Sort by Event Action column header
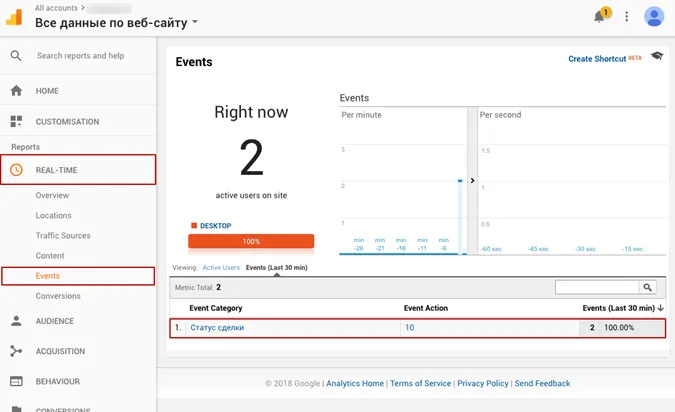The height and width of the screenshot is (412, 675). click(426, 308)
